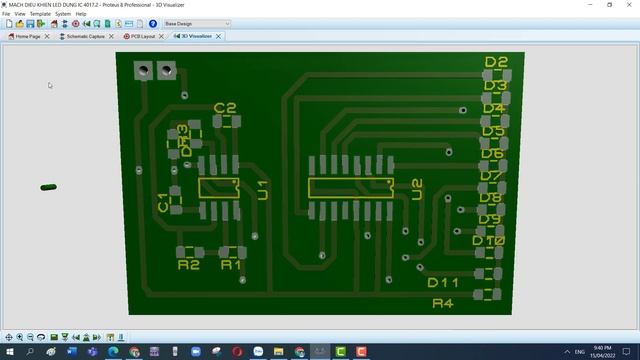Switch to the right view icon
The height and width of the screenshot is (360, 640).
tap(97, 337)
